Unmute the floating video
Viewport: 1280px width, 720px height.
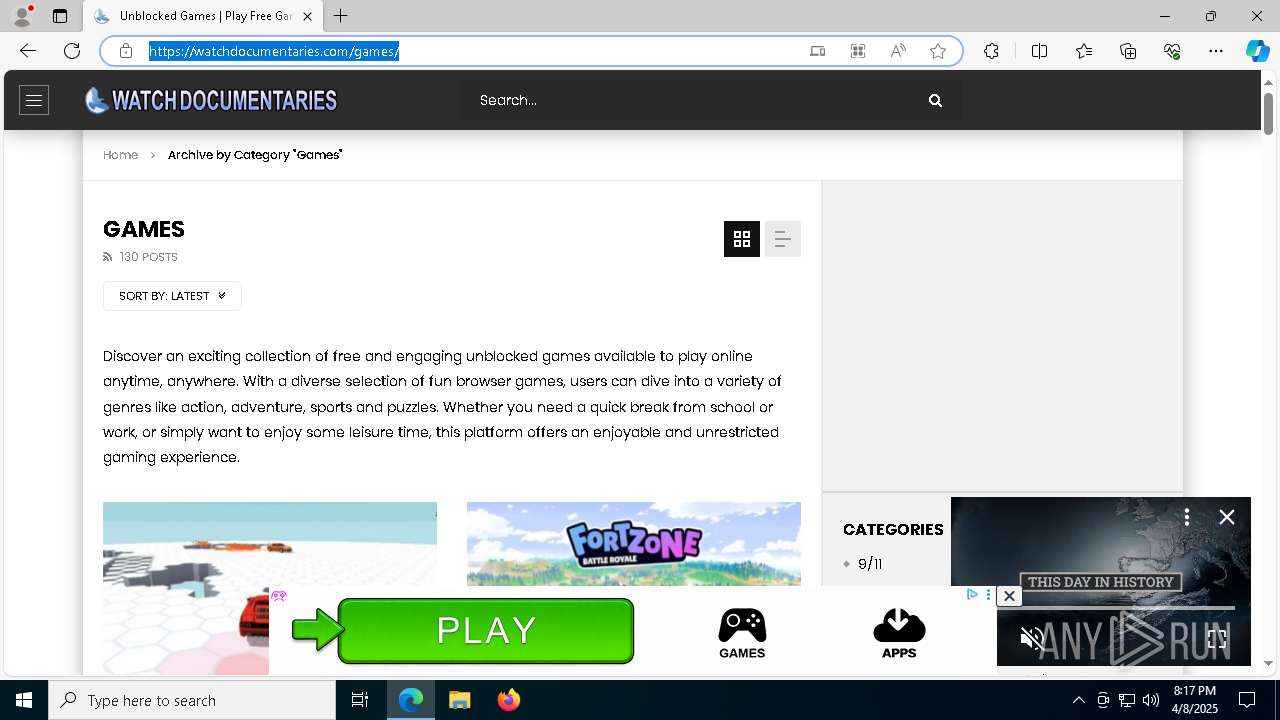1031,639
